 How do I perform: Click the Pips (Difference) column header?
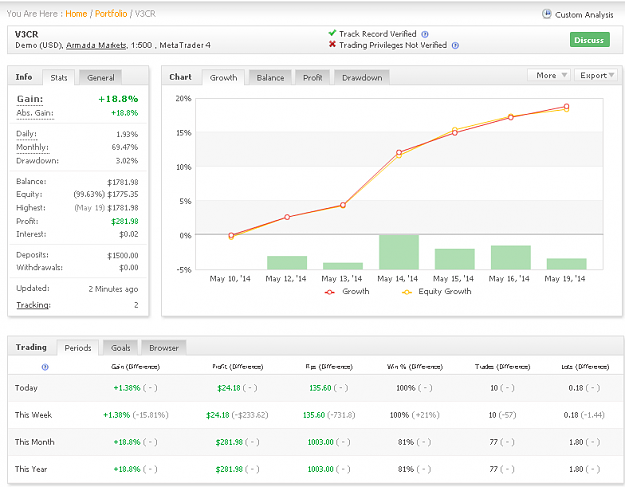tap(329, 367)
